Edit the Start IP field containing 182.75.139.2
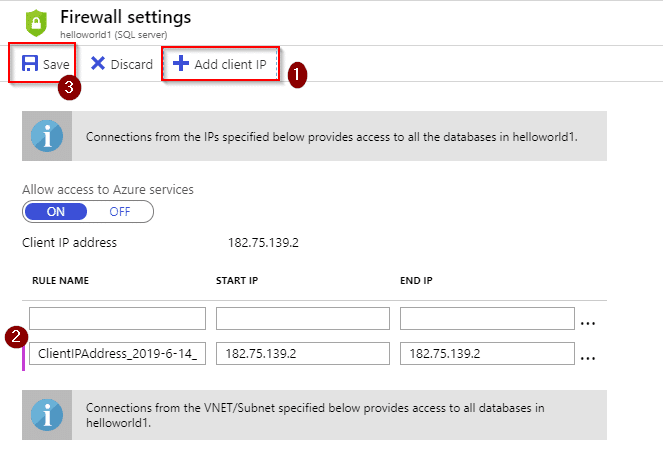 [303, 353]
